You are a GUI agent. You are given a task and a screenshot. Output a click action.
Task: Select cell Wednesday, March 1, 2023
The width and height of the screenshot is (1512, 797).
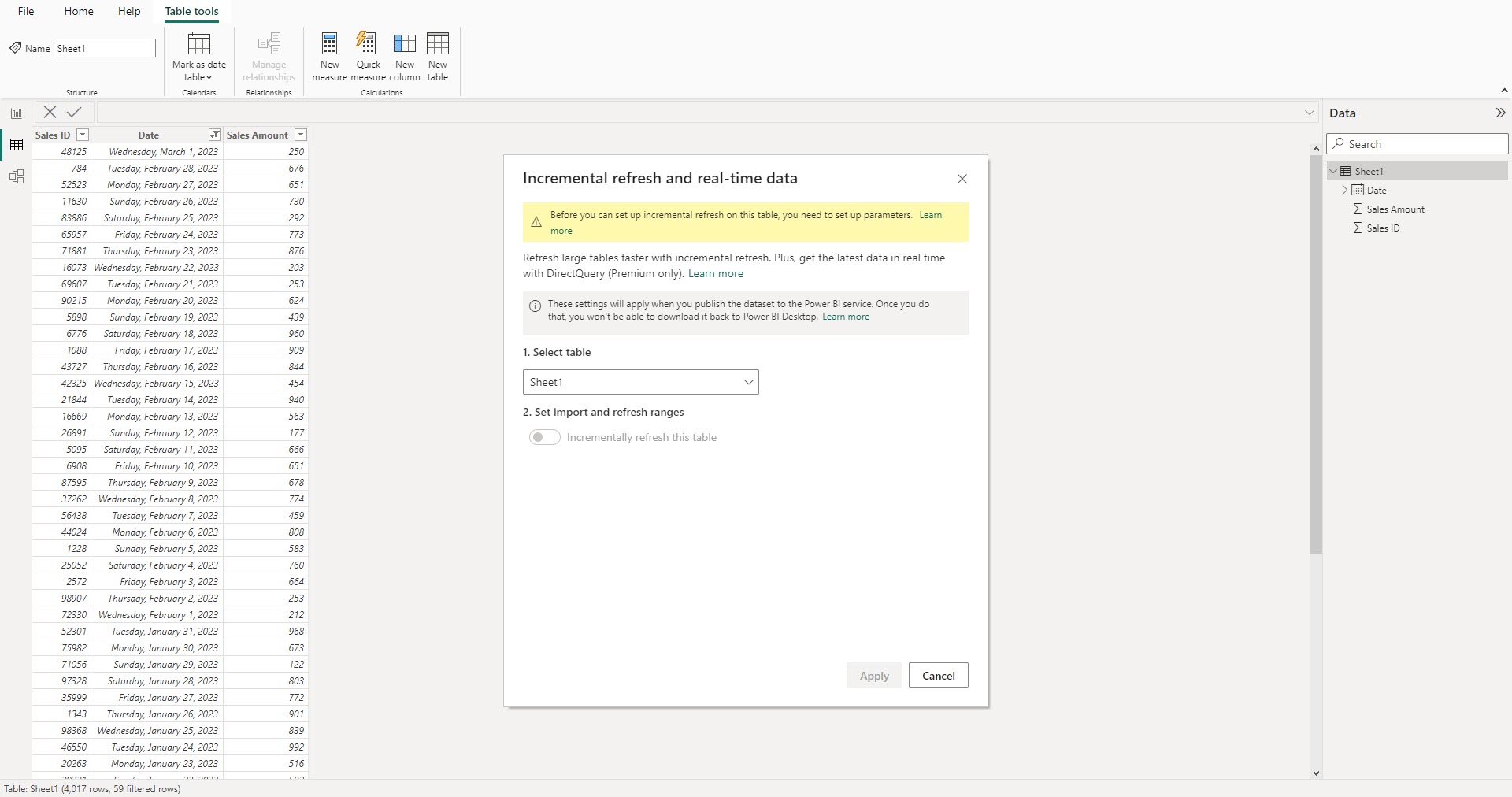[157, 151]
